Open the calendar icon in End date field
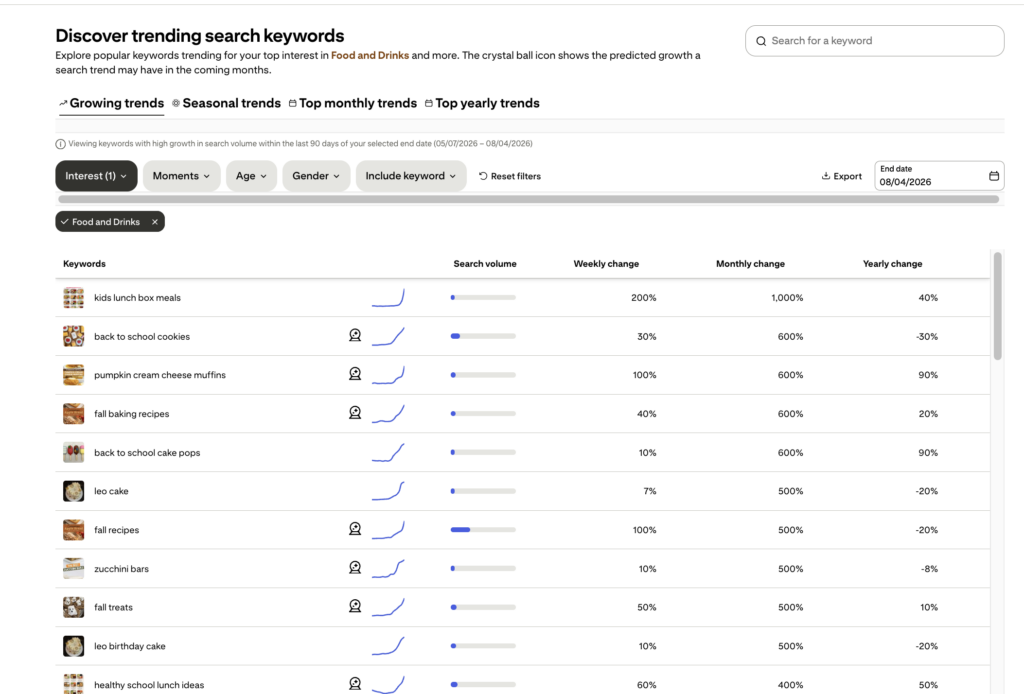The width and height of the screenshot is (1024, 694). [993, 176]
